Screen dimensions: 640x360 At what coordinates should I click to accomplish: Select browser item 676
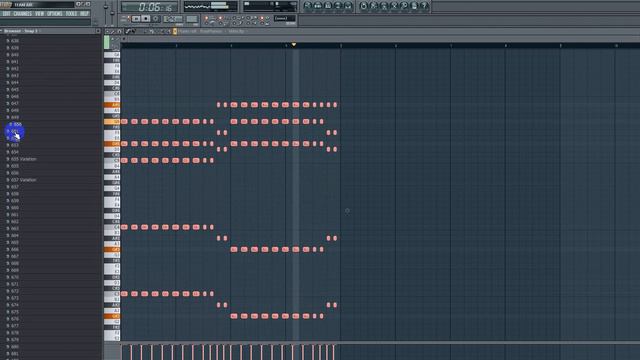coord(12,318)
